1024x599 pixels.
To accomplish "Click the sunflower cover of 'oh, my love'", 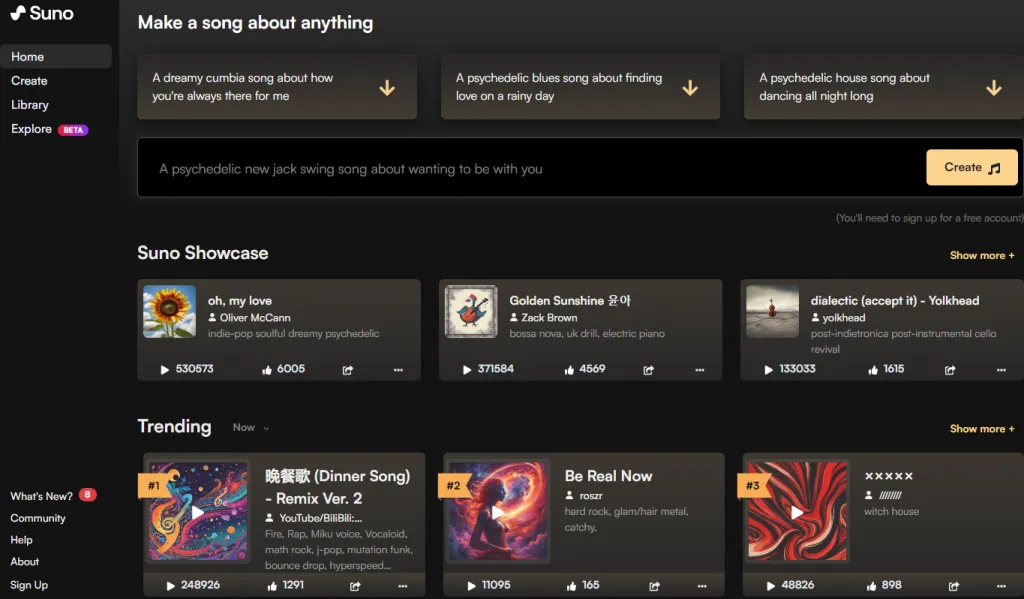I will [x=169, y=312].
